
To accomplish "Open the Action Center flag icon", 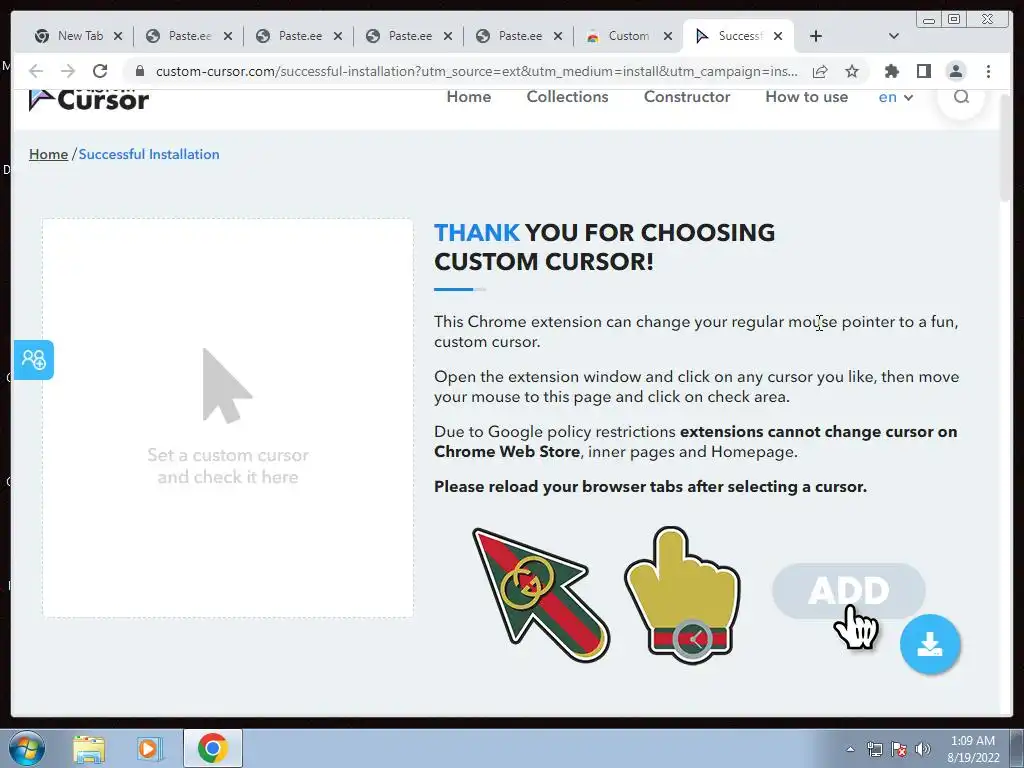I will 899,749.
